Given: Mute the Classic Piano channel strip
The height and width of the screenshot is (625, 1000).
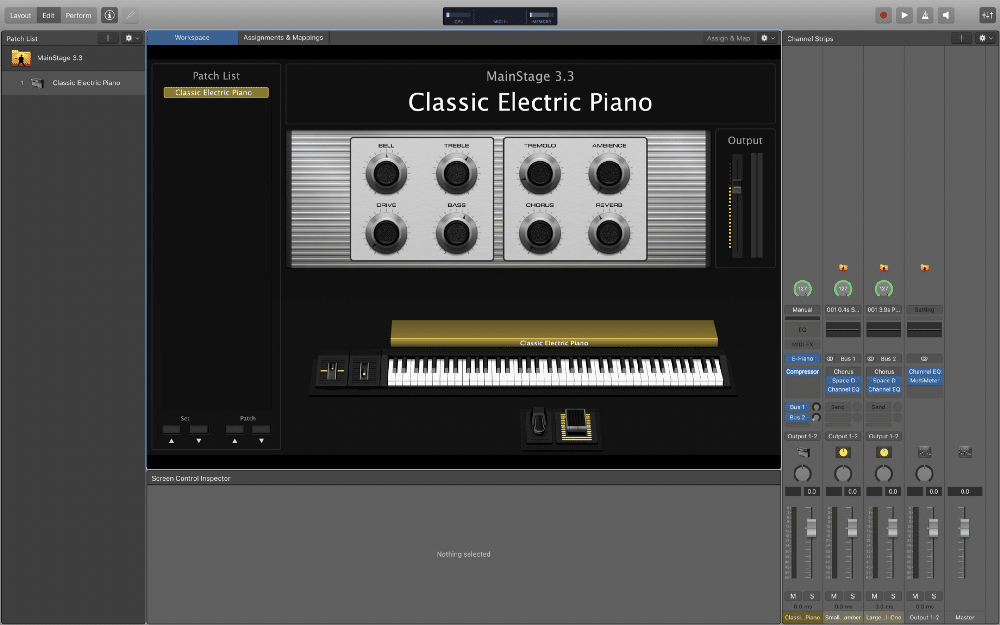Looking at the screenshot, I should 793,596.
